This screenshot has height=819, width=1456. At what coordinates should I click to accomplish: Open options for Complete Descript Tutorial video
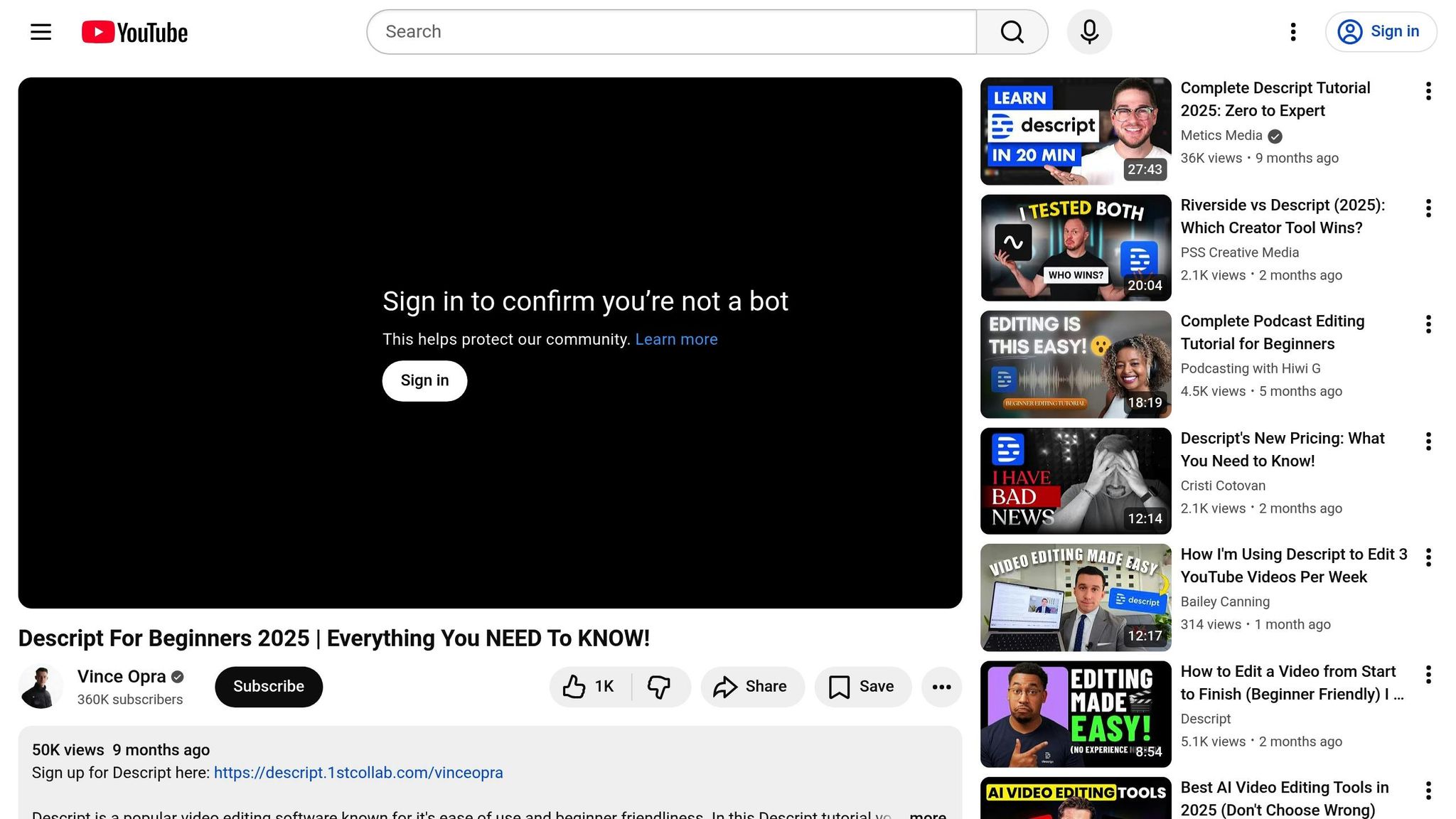click(x=1428, y=91)
